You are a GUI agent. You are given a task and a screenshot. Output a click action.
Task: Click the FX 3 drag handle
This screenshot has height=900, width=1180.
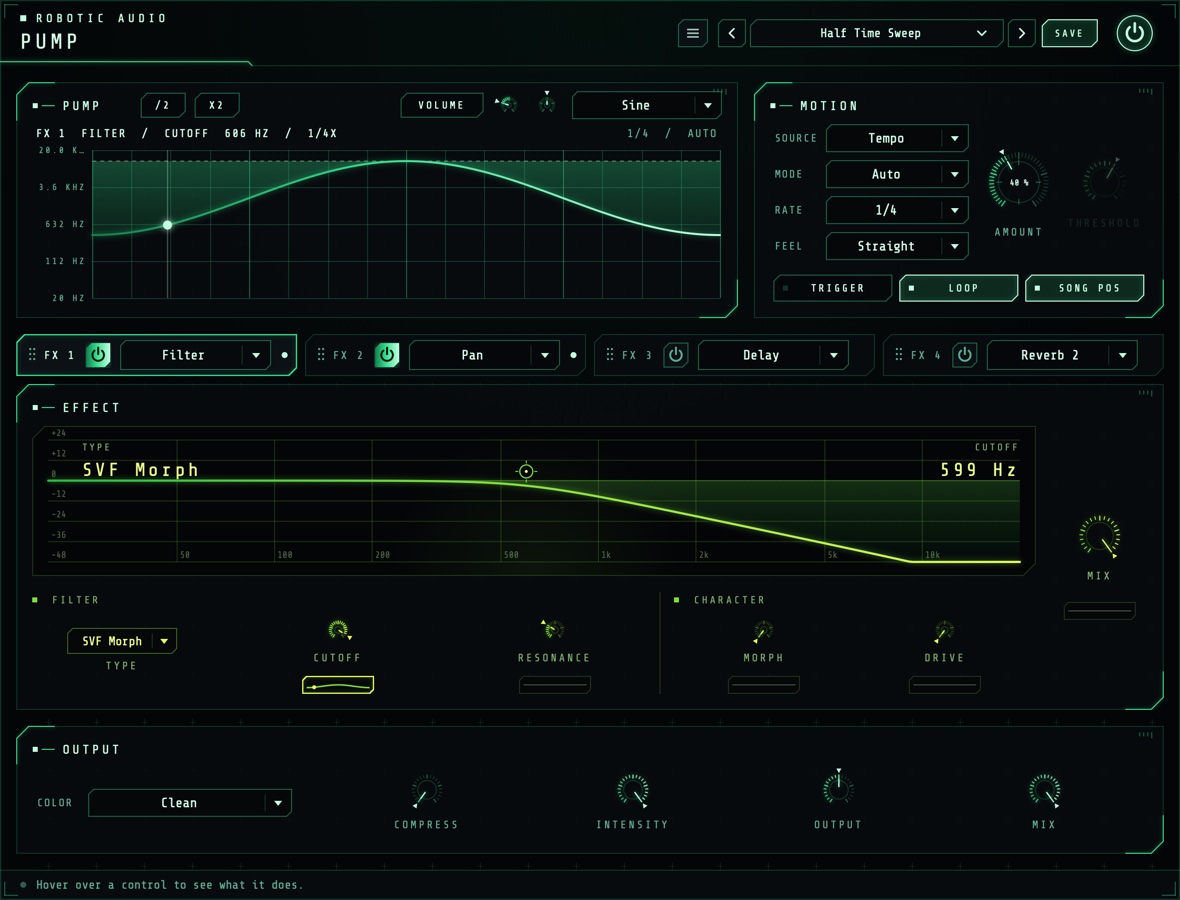pos(610,354)
